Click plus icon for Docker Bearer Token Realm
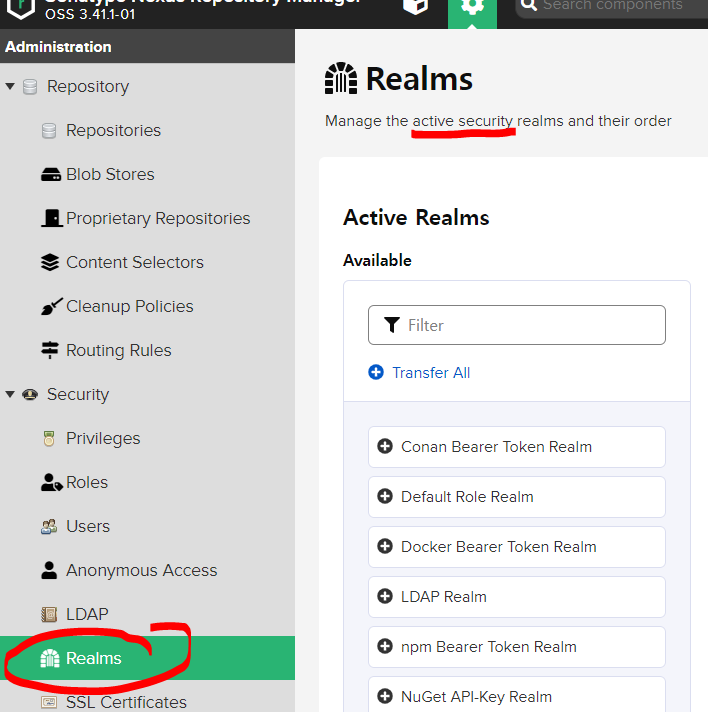 385,546
